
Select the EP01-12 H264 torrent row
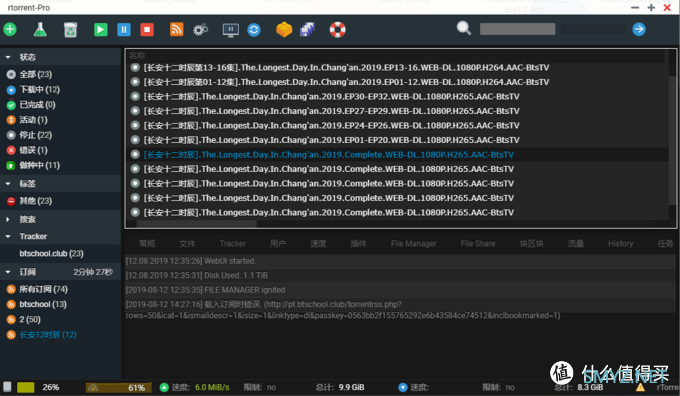(x=397, y=82)
